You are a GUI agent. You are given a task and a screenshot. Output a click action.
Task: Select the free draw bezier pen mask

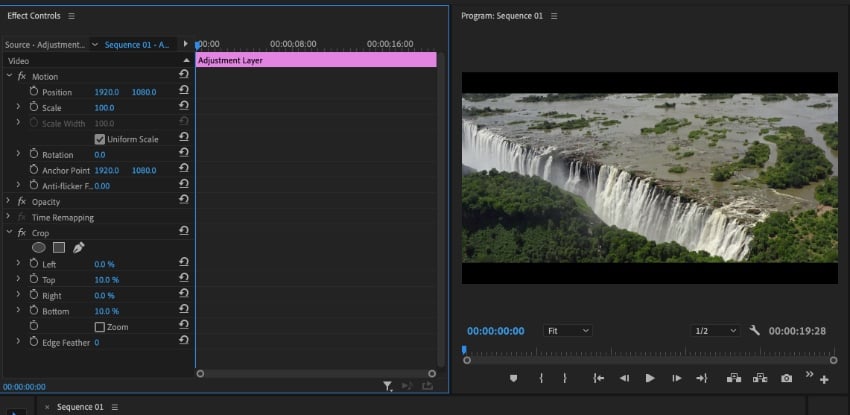(x=79, y=248)
